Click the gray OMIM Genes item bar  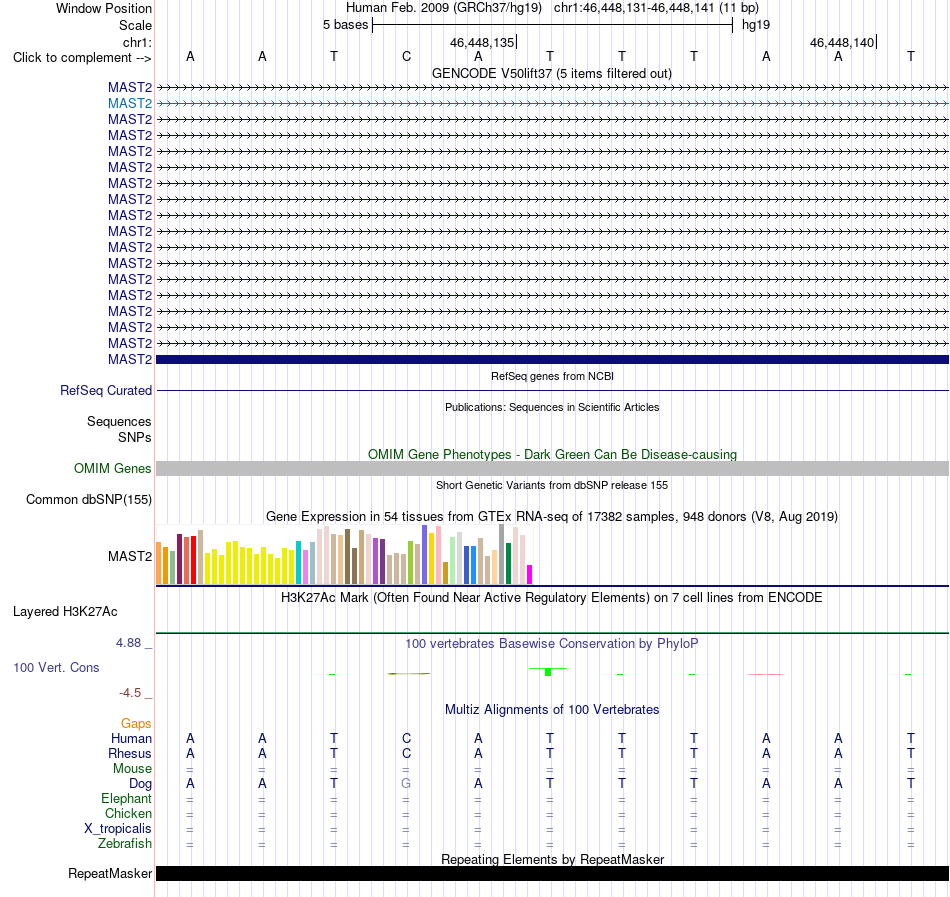[x=552, y=468]
